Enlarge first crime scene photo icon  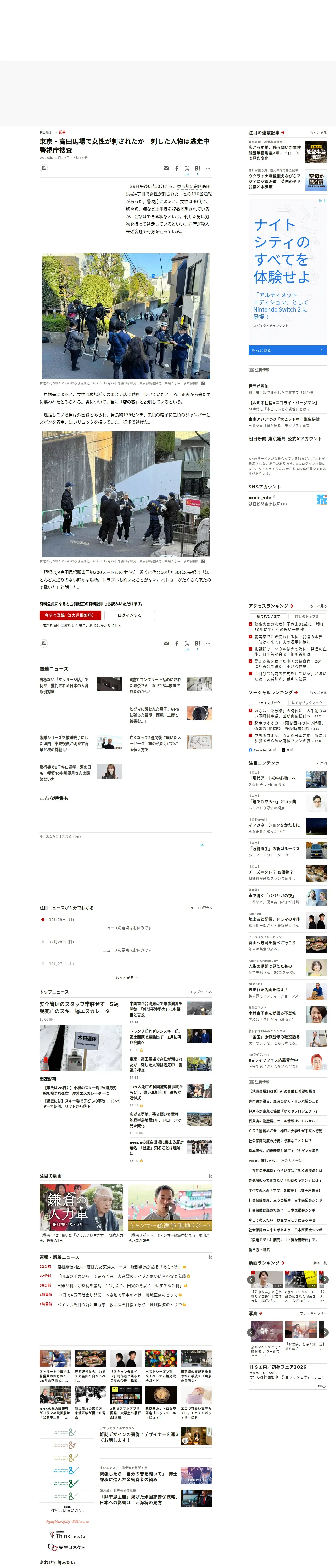(203, 383)
